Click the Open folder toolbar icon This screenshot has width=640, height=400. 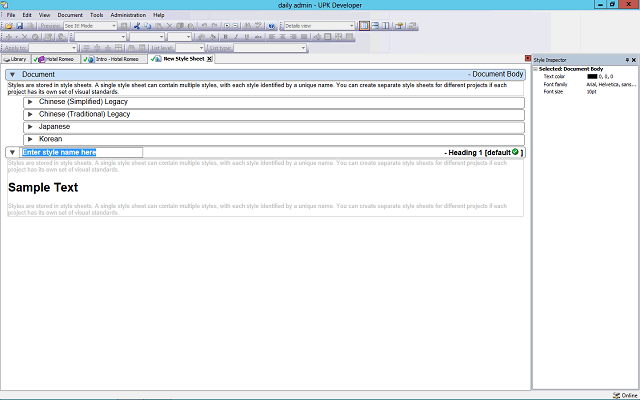pyautogui.click(x=7, y=25)
